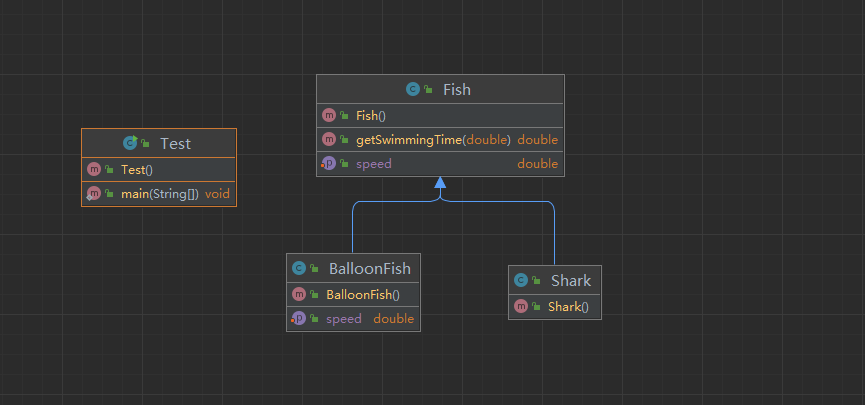Click the double type of Fish speed
Viewport: 865px width, 405px height.
[x=537, y=164]
